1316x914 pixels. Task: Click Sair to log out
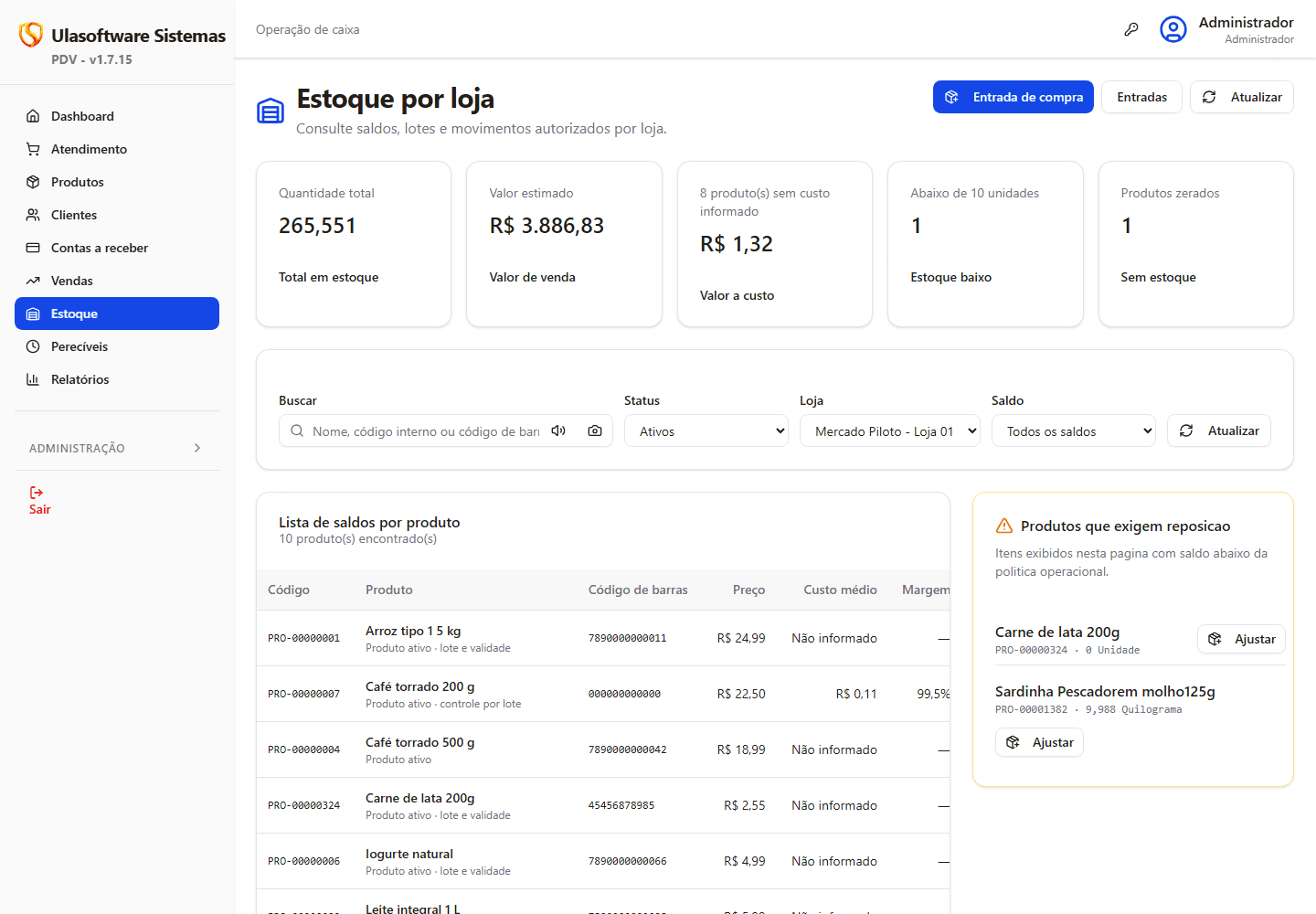(x=39, y=501)
